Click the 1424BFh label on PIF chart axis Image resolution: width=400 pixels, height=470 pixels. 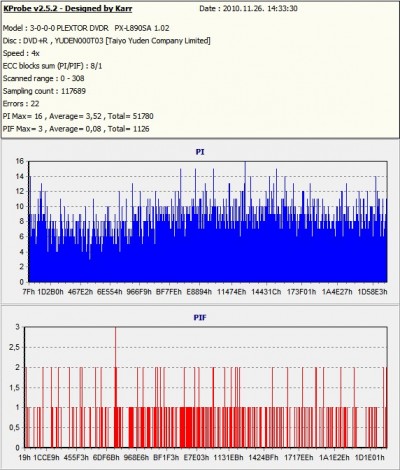coord(263,457)
